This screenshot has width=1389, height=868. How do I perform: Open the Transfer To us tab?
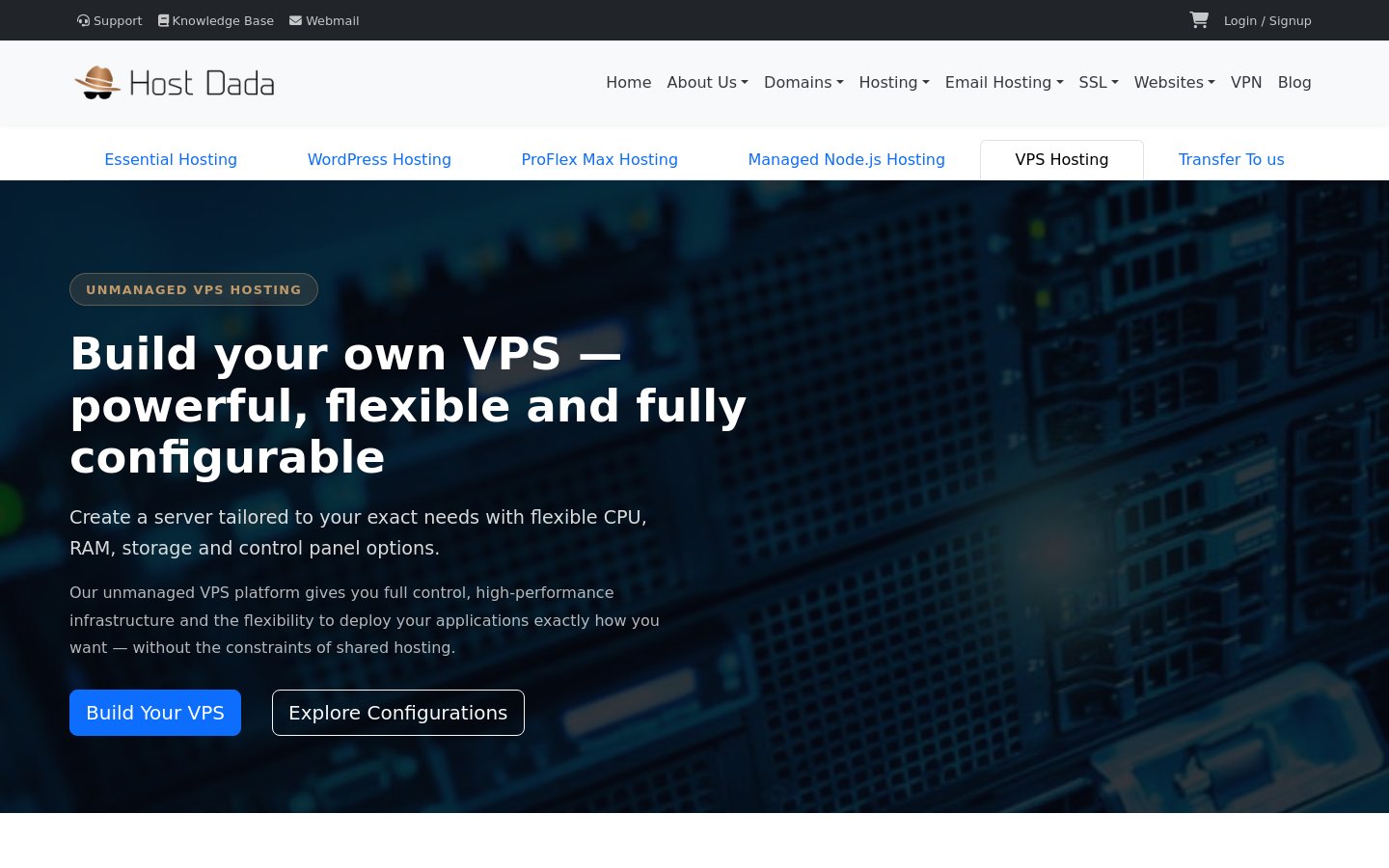1232,160
